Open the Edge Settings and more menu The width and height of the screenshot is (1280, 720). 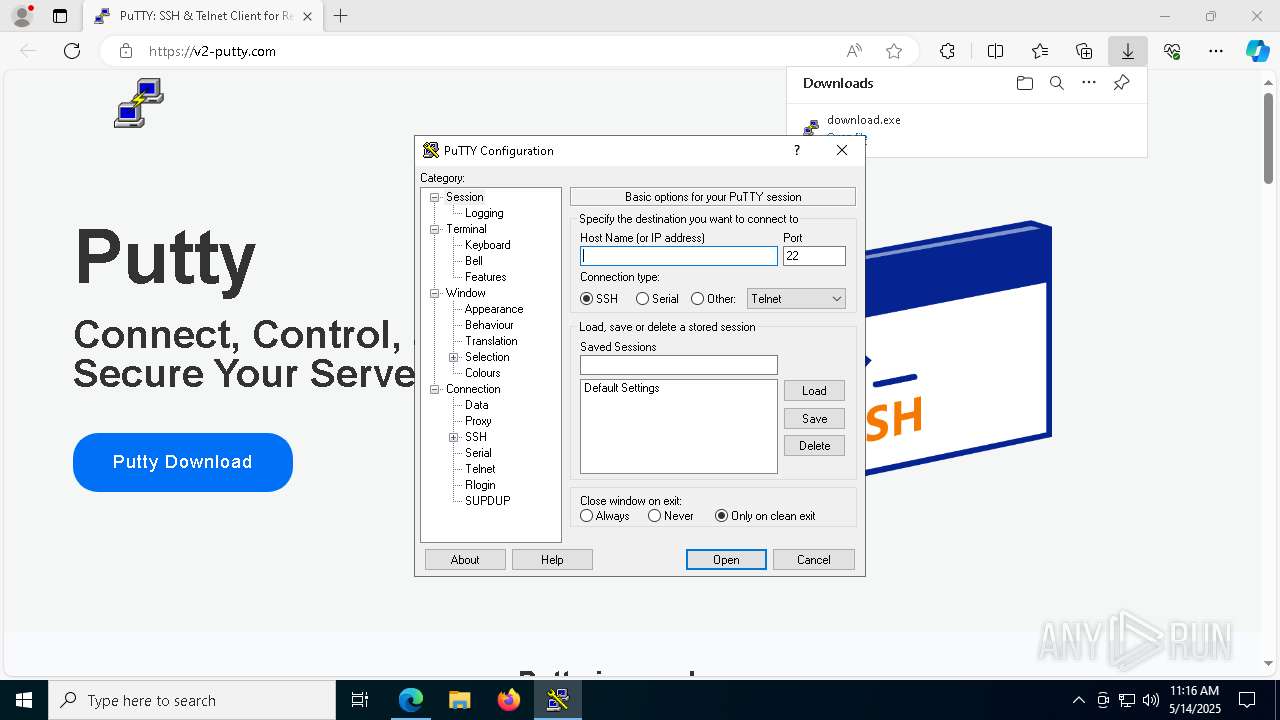(x=1216, y=51)
